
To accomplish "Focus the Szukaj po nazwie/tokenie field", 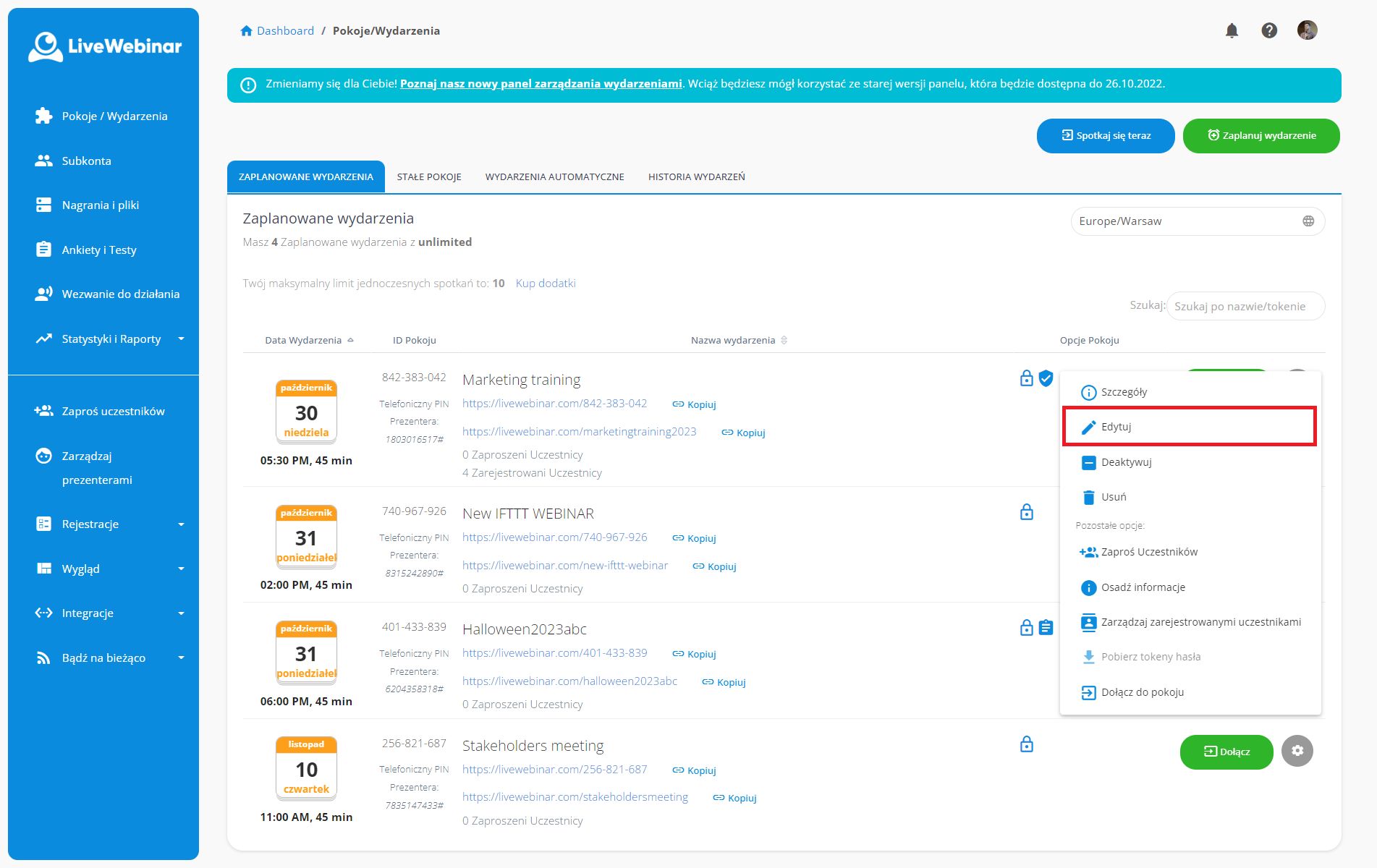I will (x=1245, y=307).
